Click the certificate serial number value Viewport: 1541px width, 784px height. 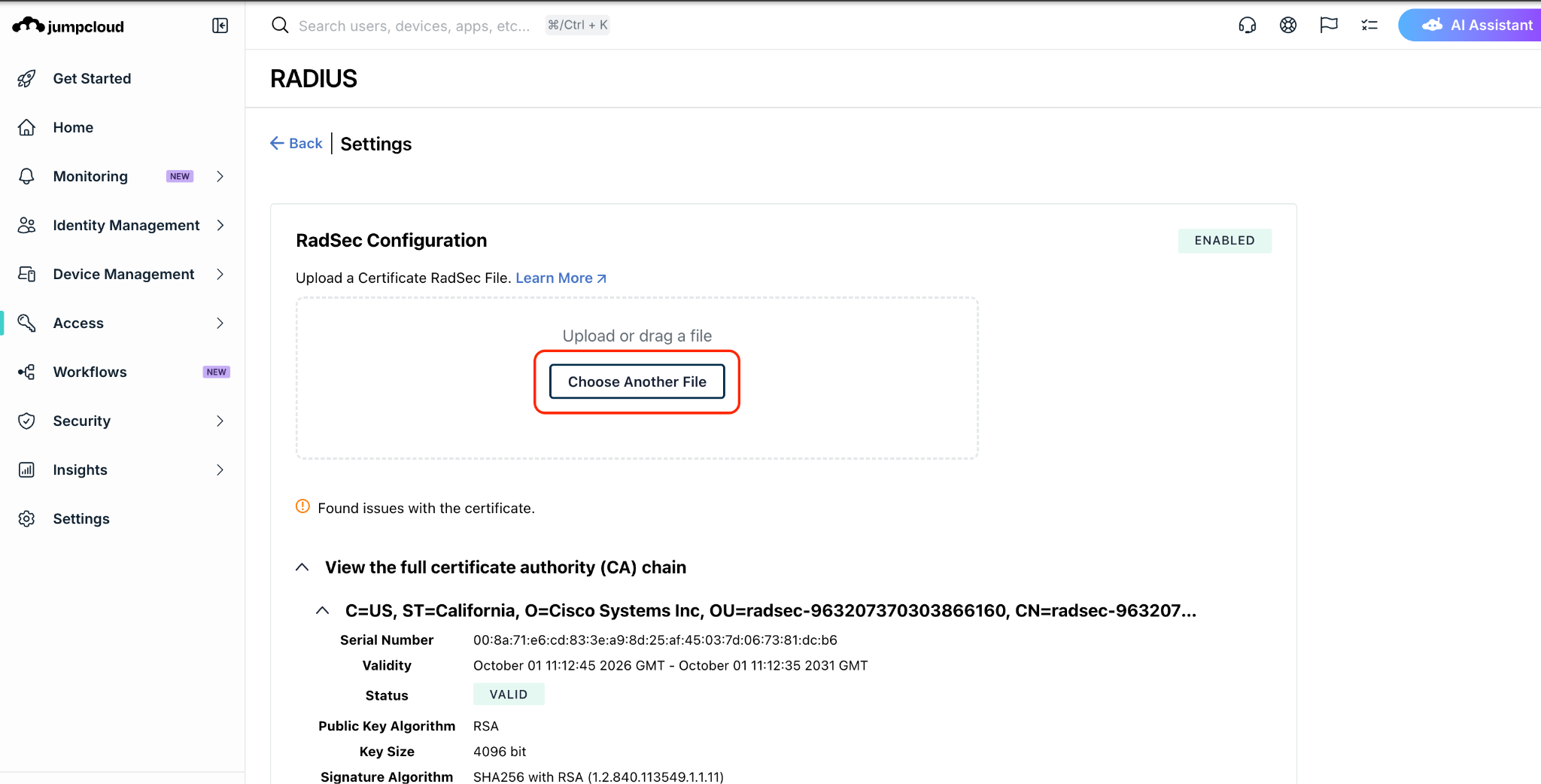tap(655, 640)
